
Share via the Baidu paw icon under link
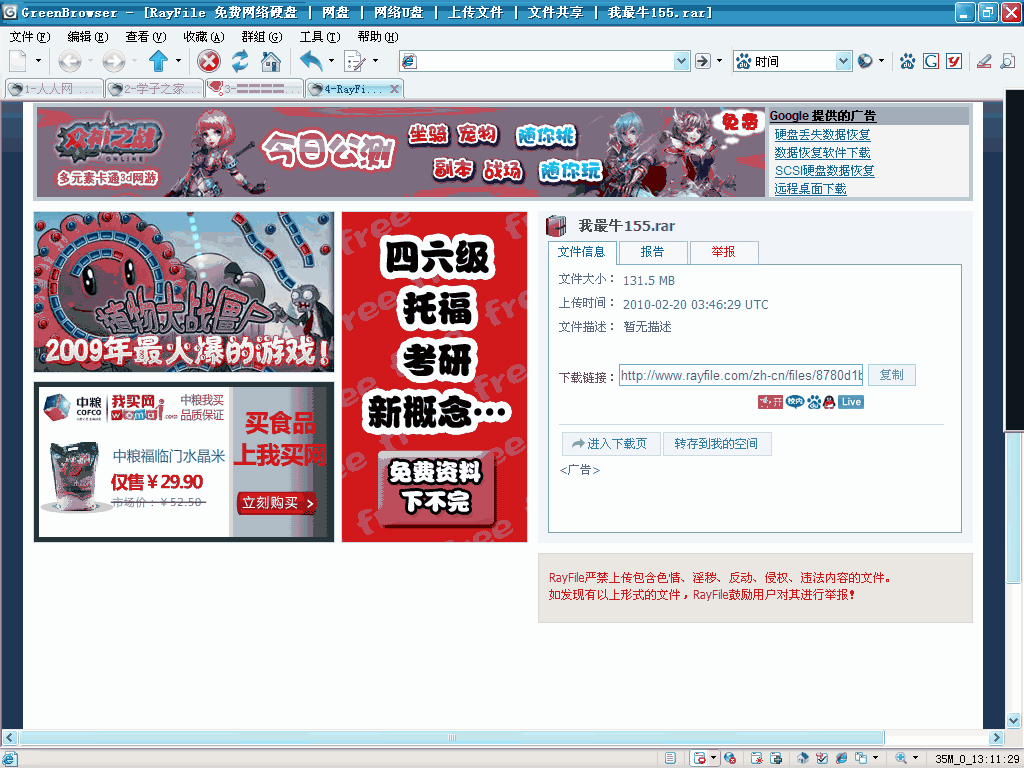pyautogui.click(x=814, y=402)
